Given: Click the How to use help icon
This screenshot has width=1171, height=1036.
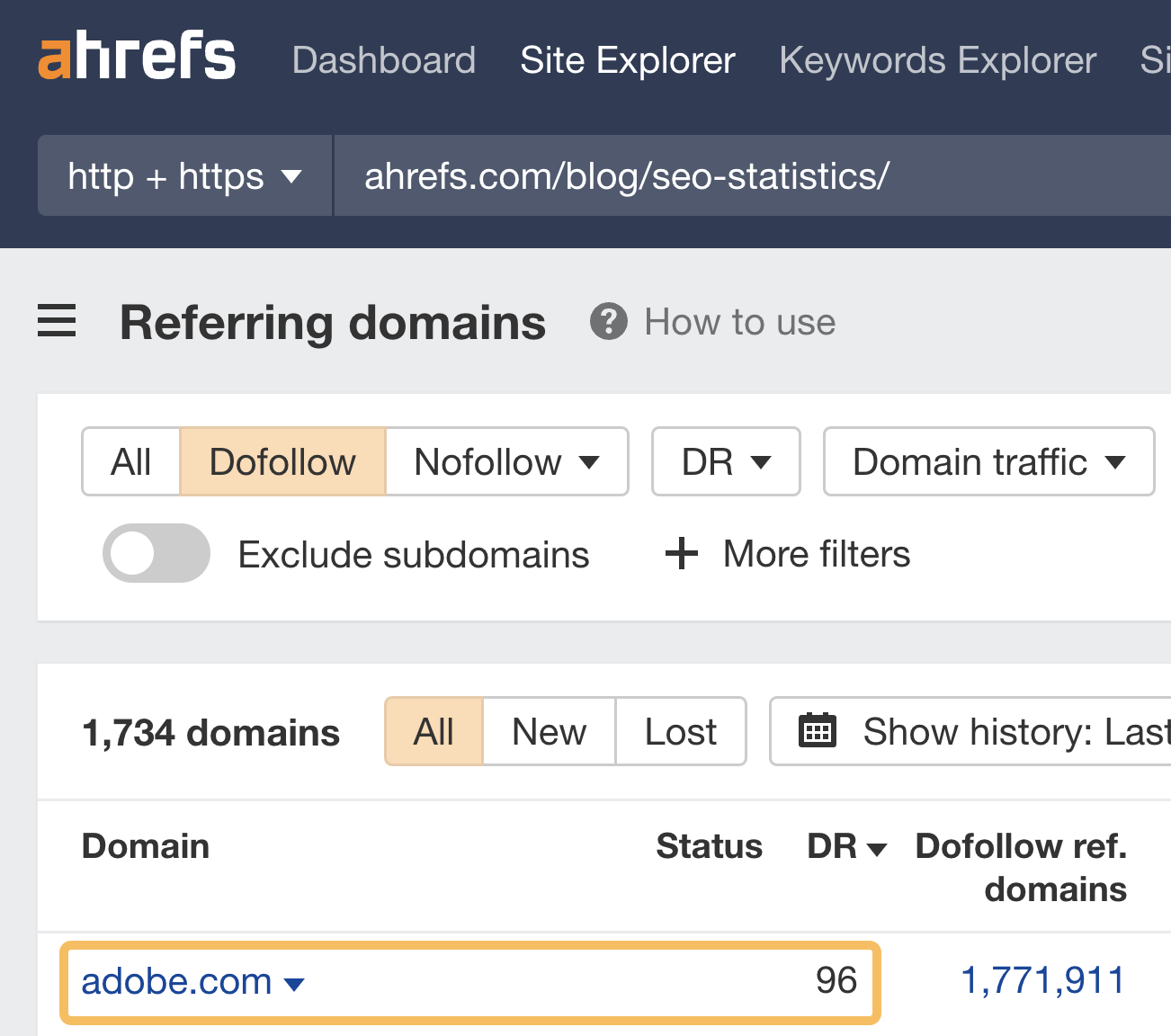Looking at the screenshot, I should pyautogui.click(x=609, y=322).
